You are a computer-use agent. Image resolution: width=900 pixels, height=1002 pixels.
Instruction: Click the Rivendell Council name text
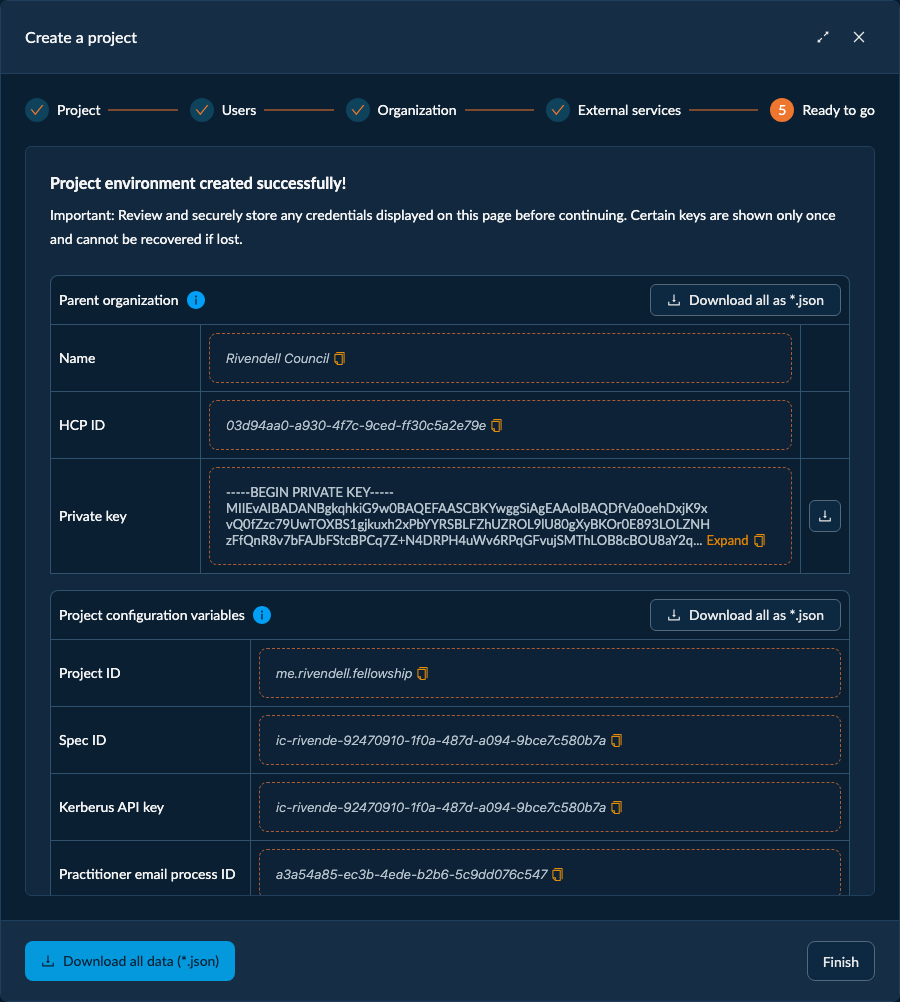tap(277, 358)
